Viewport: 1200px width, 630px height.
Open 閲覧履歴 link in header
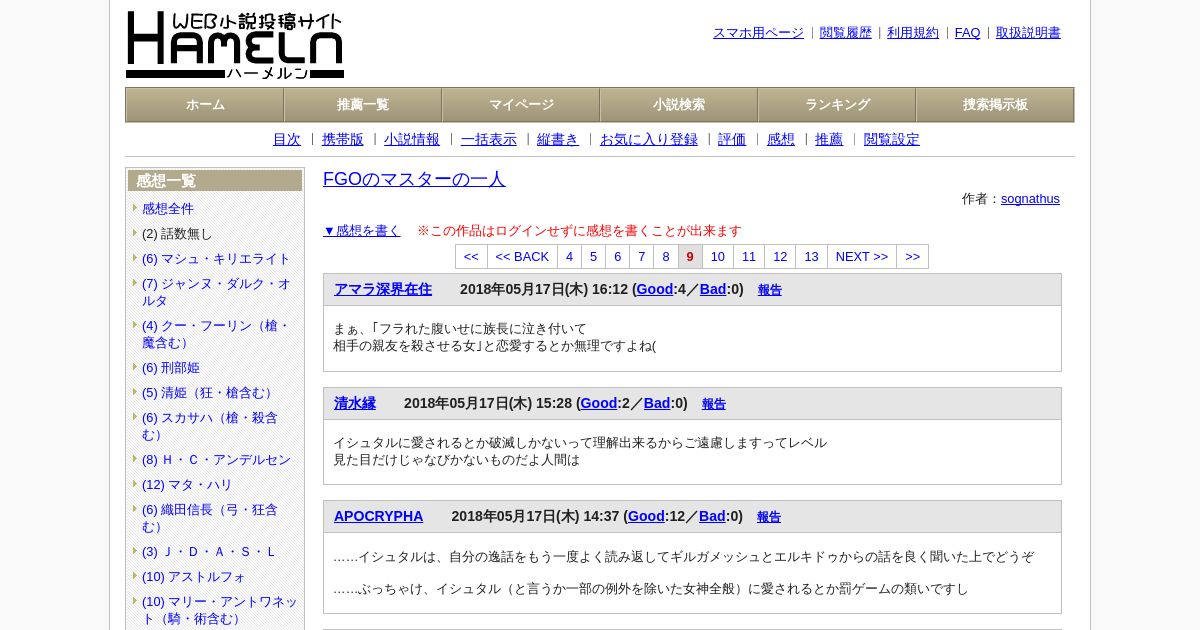tap(846, 33)
